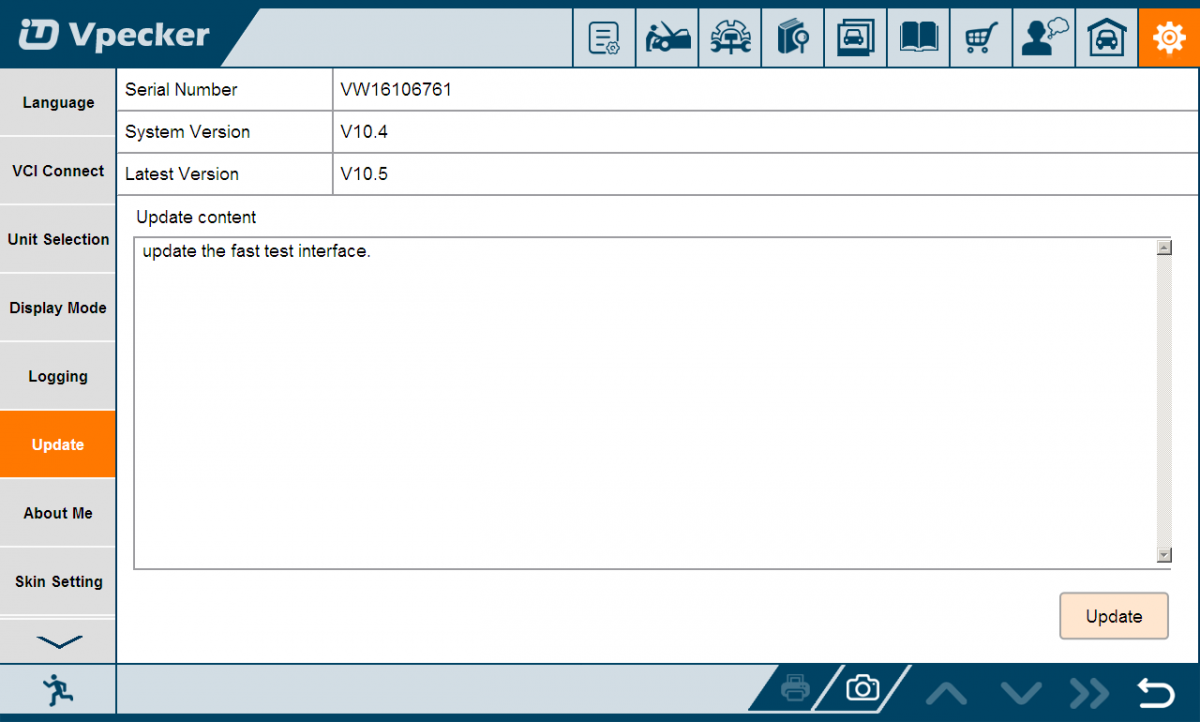This screenshot has width=1200, height=722.
Task: Click the up arrow in bottom bar
Action: pos(946,691)
